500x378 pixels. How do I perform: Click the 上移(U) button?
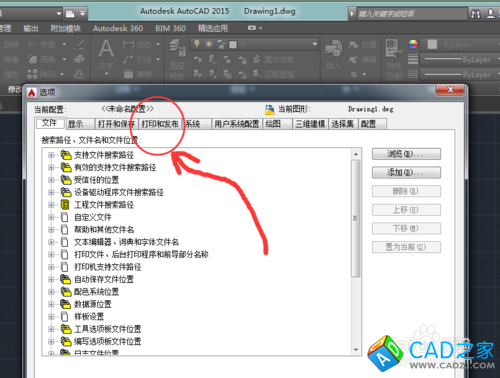[406, 210]
